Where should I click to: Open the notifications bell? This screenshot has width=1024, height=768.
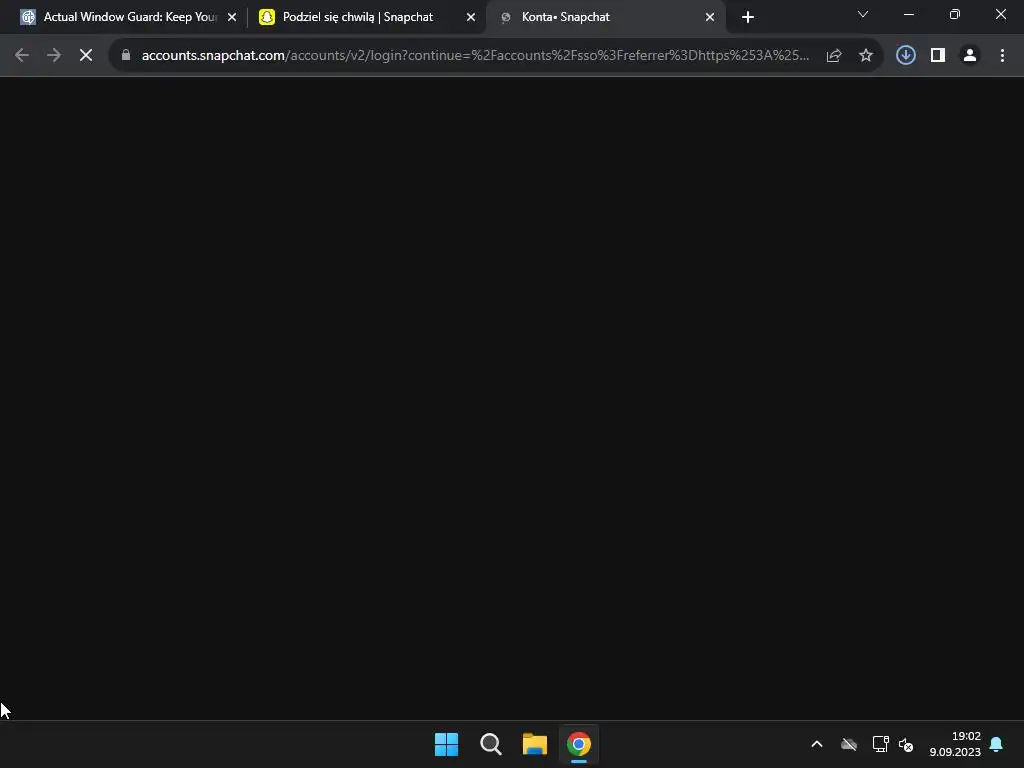click(x=997, y=744)
